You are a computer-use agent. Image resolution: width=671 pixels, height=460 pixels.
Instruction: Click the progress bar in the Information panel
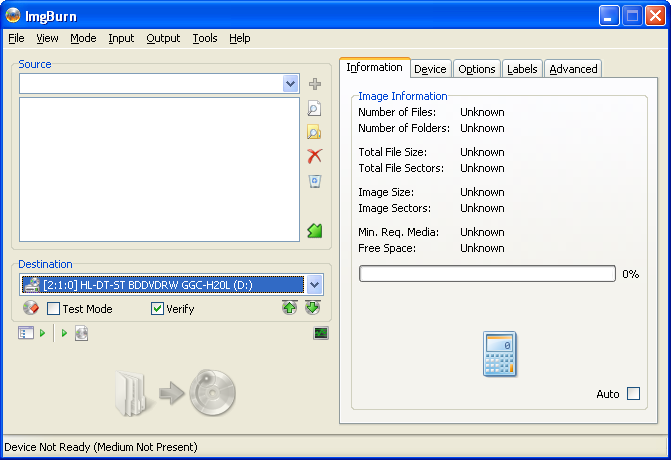(487, 274)
